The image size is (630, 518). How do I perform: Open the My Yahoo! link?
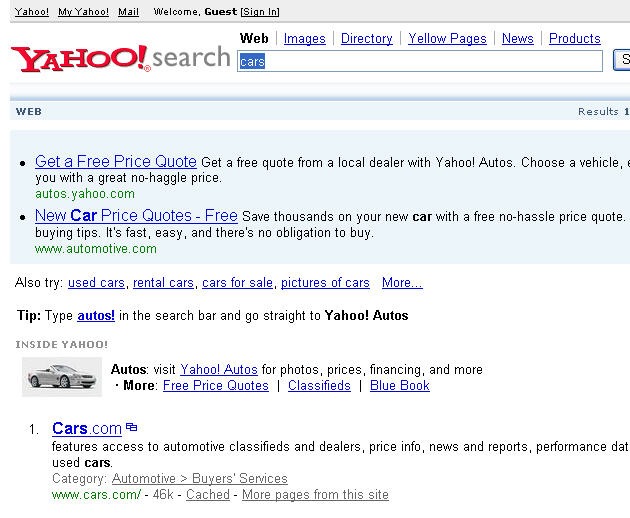pyautogui.click(x=83, y=12)
